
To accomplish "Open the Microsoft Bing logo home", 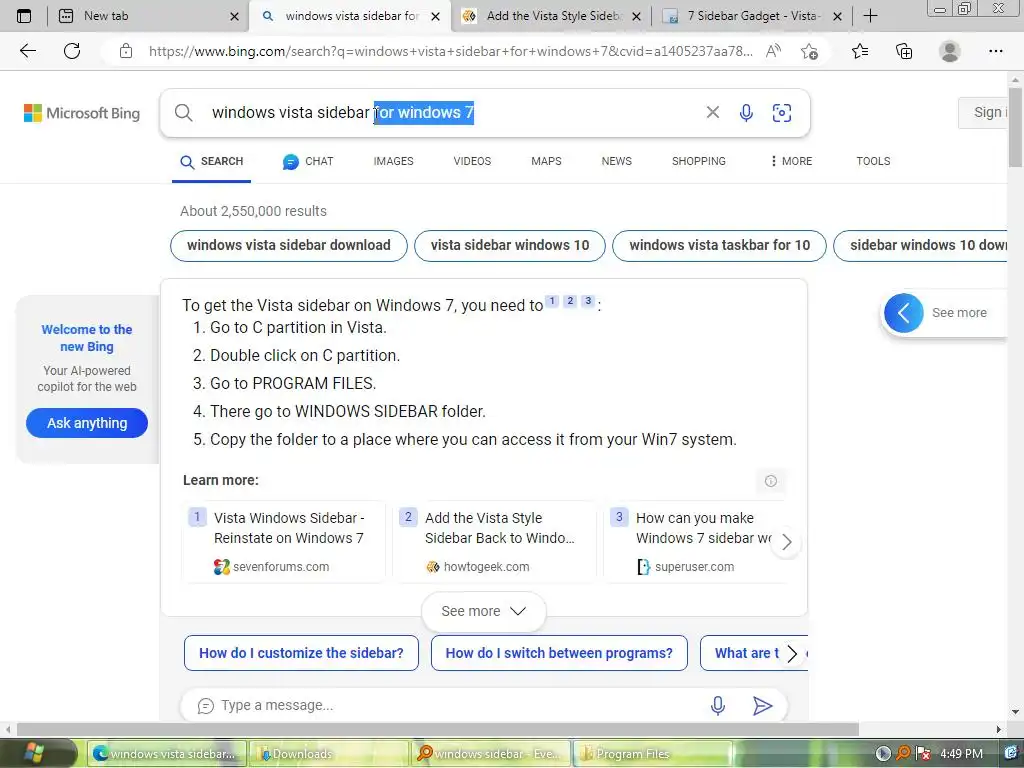I will click(x=82, y=113).
